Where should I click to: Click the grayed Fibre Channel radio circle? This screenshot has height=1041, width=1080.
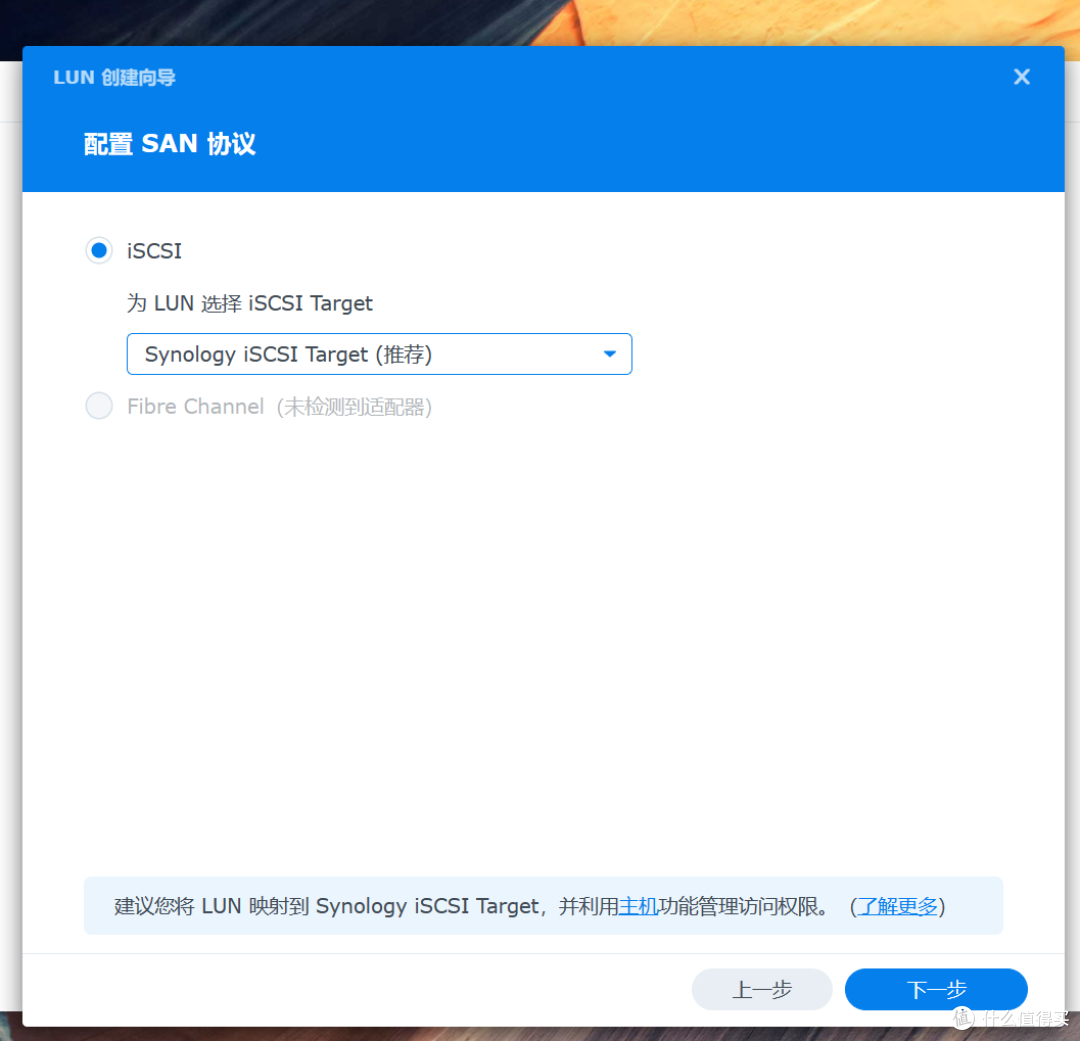pos(99,406)
